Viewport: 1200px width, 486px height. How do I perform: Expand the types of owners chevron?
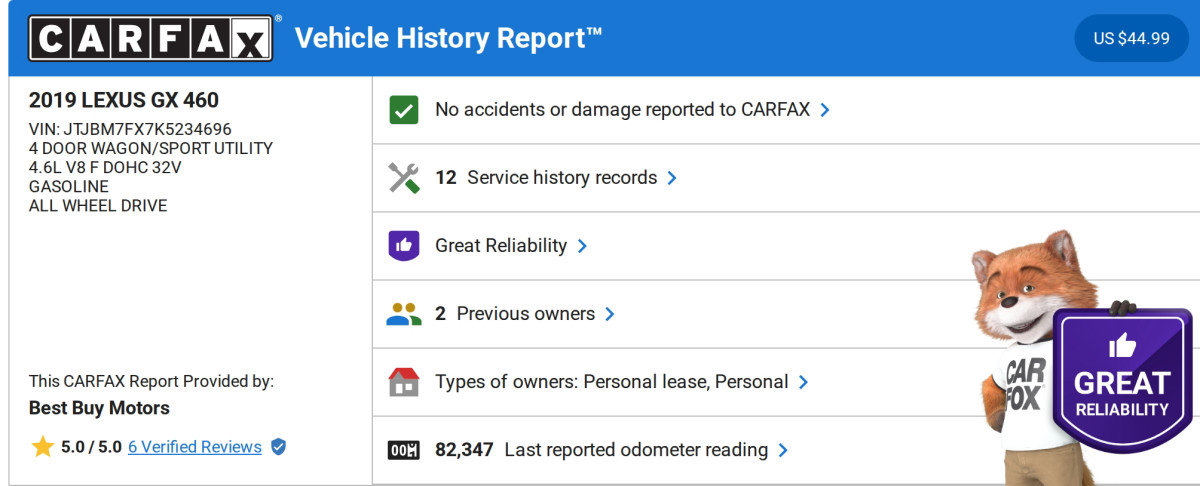coord(803,382)
